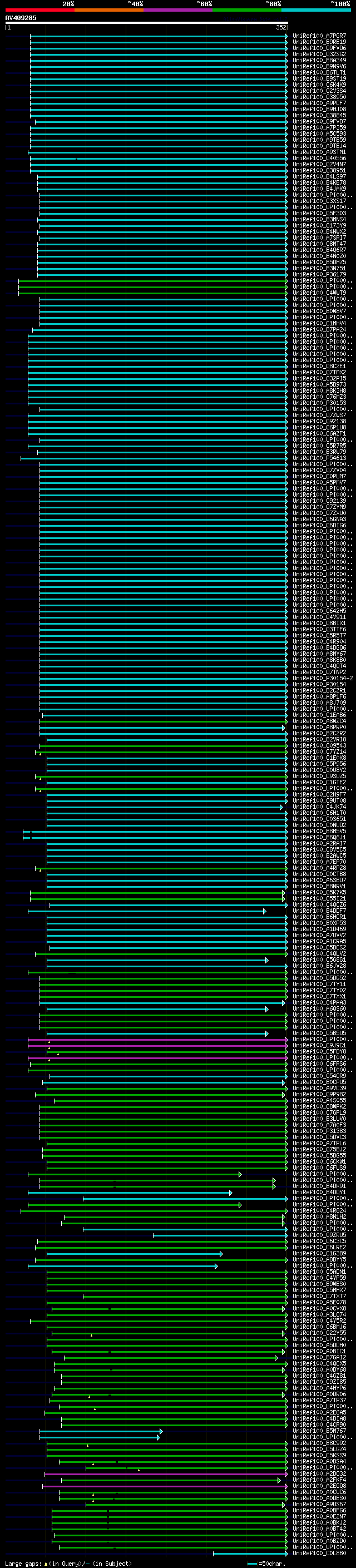The width and height of the screenshot is (356, 1568).
Task: Select hit UniRef100_A7PGR7
Action: (x=319, y=36)
